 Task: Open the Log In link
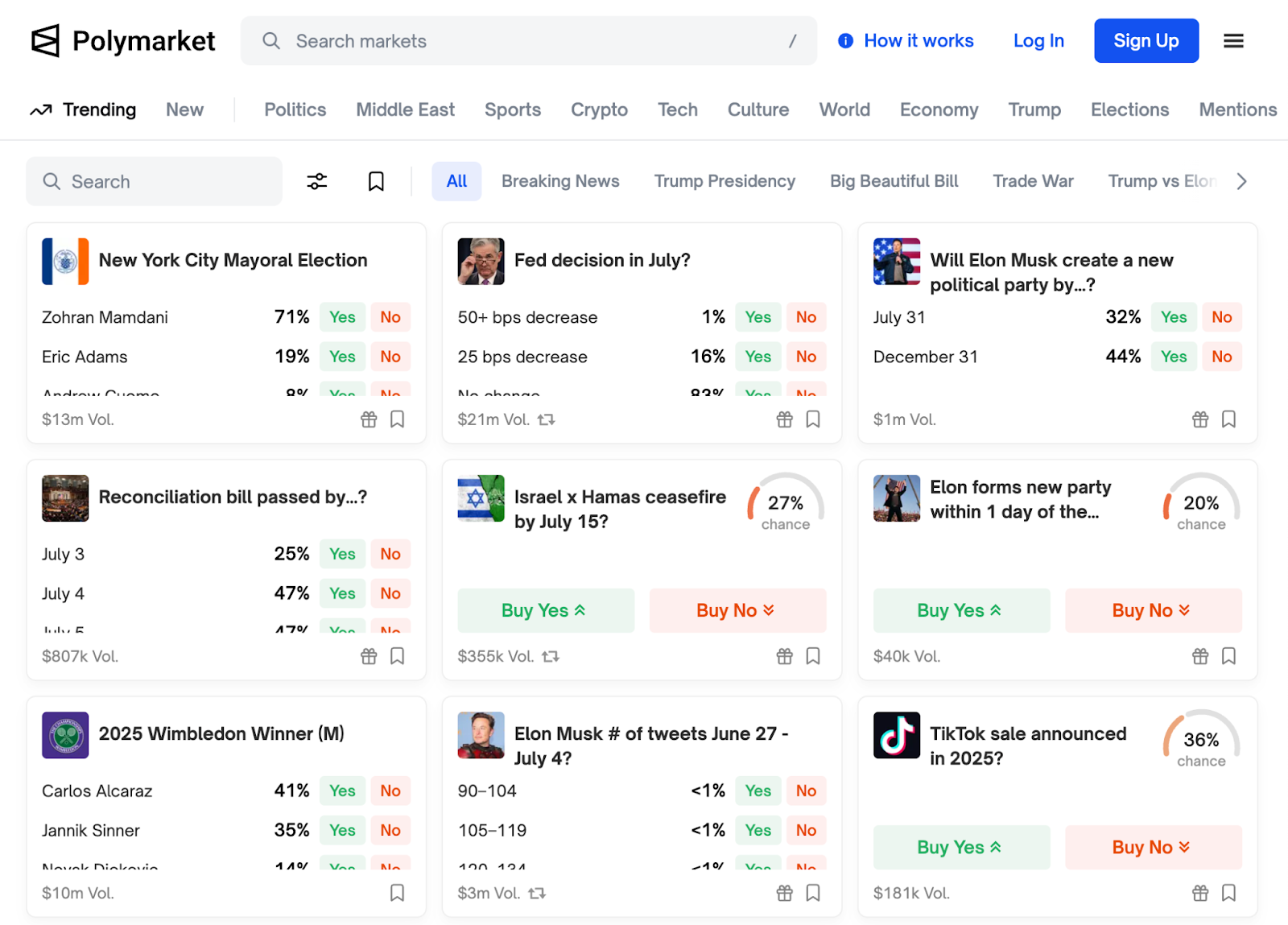pos(1038,41)
